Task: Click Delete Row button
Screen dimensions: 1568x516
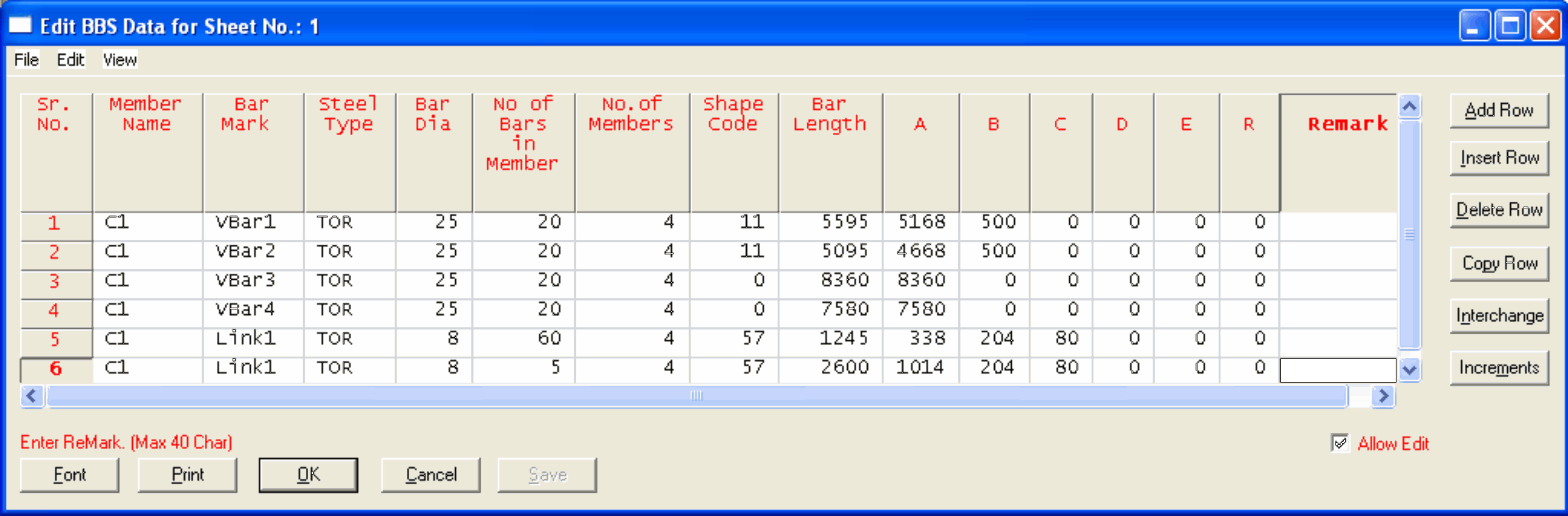Action: (x=1499, y=210)
